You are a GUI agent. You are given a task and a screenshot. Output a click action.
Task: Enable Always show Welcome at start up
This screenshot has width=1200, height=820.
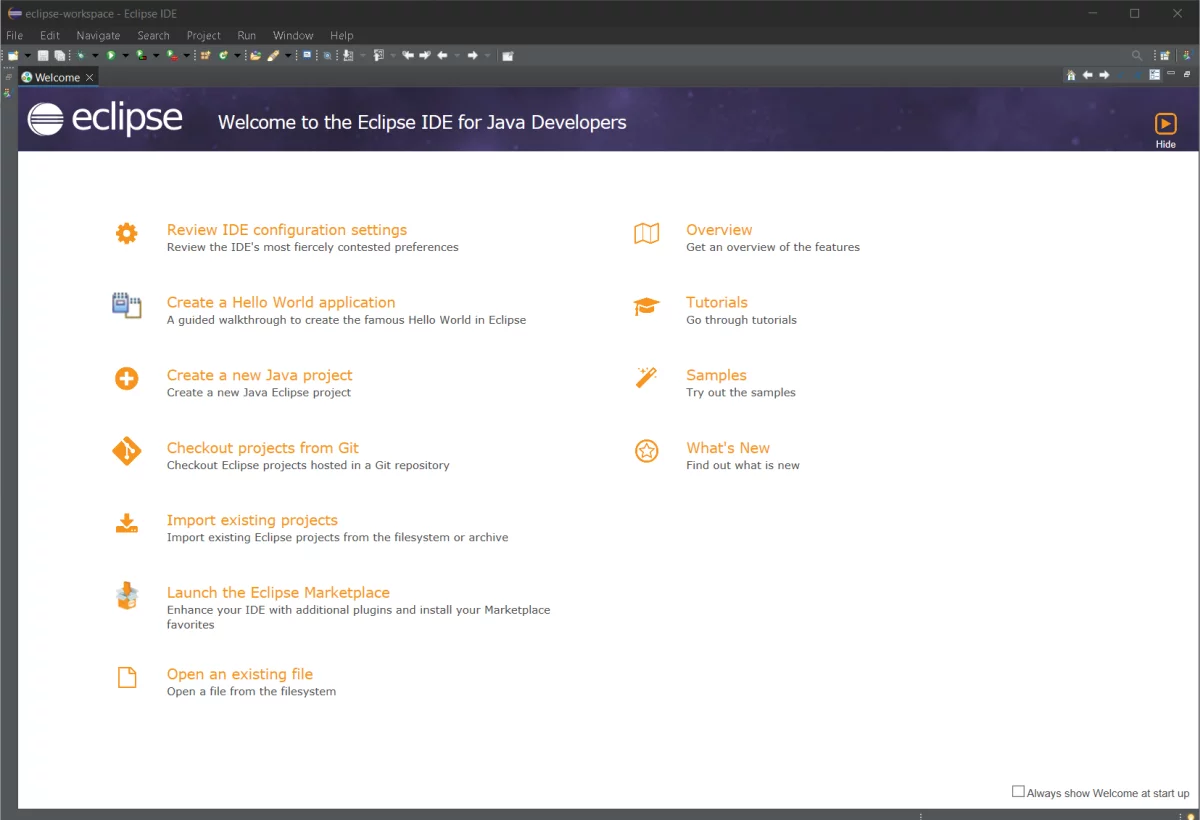click(1018, 792)
